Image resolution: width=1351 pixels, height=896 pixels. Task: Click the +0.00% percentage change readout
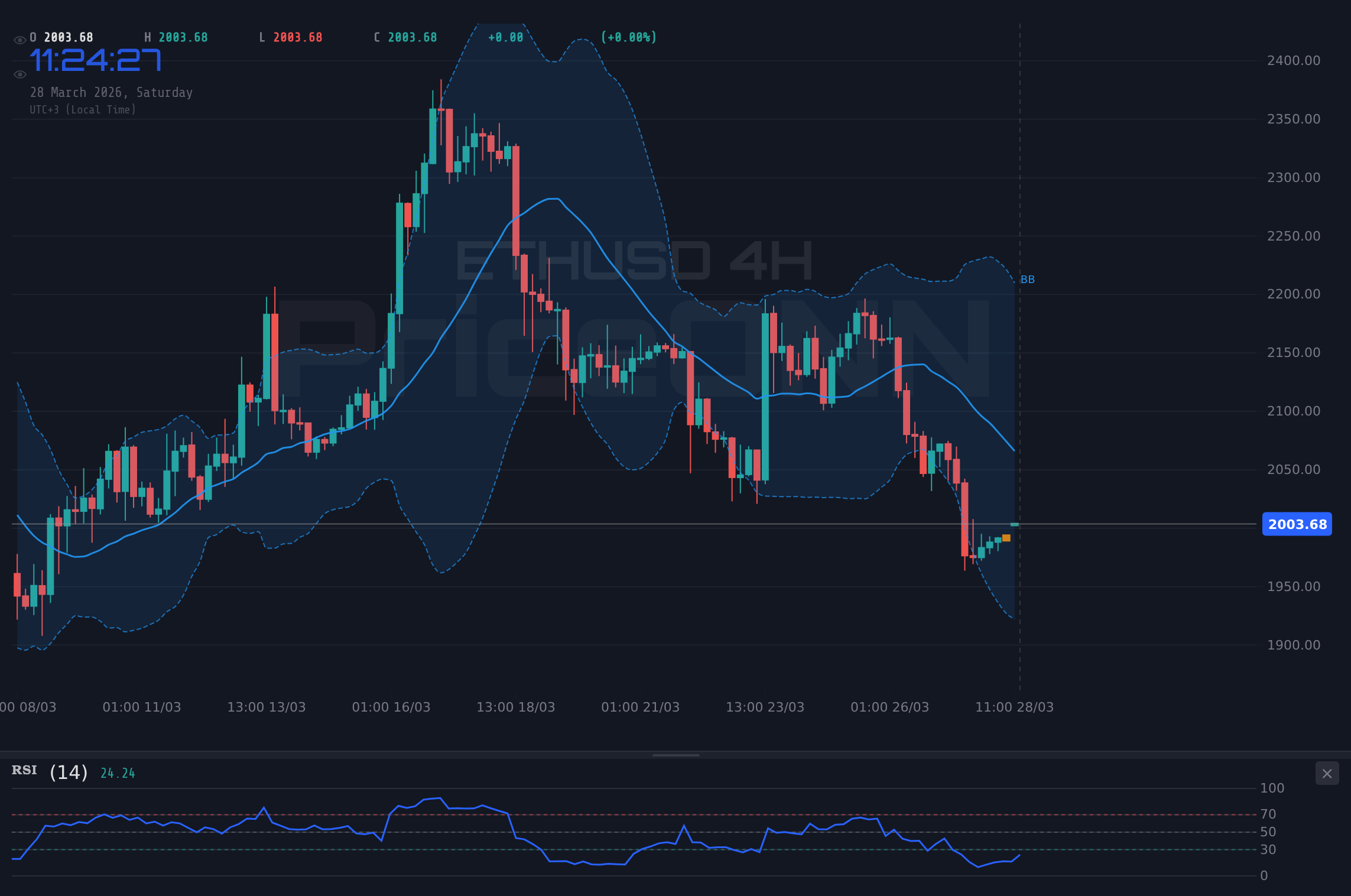(x=629, y=37)
